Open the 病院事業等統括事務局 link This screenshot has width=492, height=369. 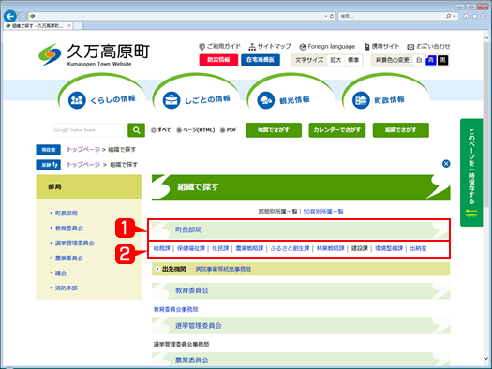223,269
